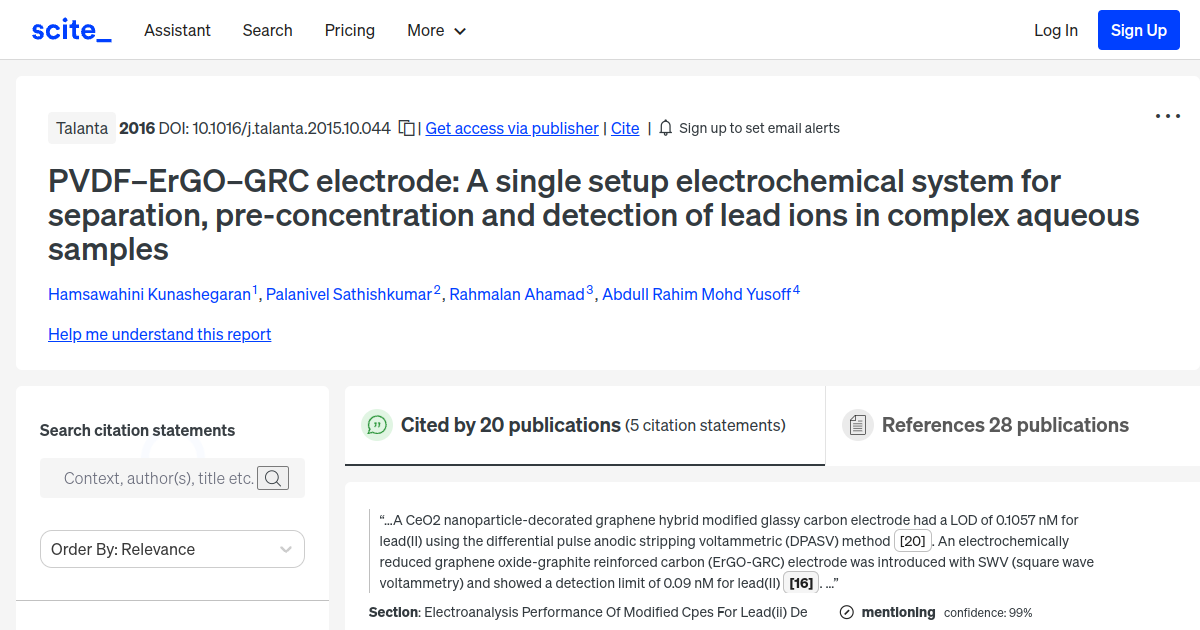The image size is (1200, 630).
Task: Click the magnifying glass search icon
Action: 273,478
